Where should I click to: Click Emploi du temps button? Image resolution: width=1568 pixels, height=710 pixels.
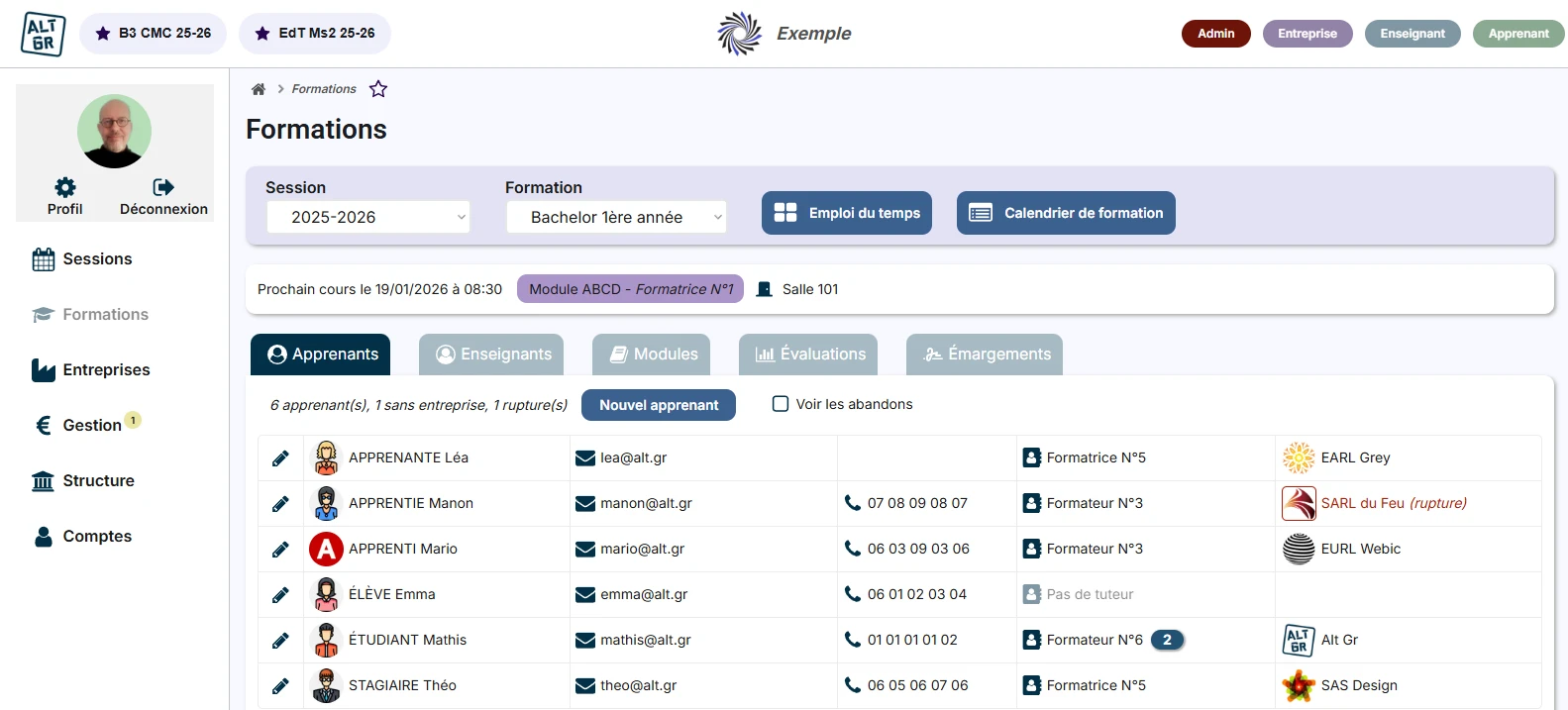(847, 213)
